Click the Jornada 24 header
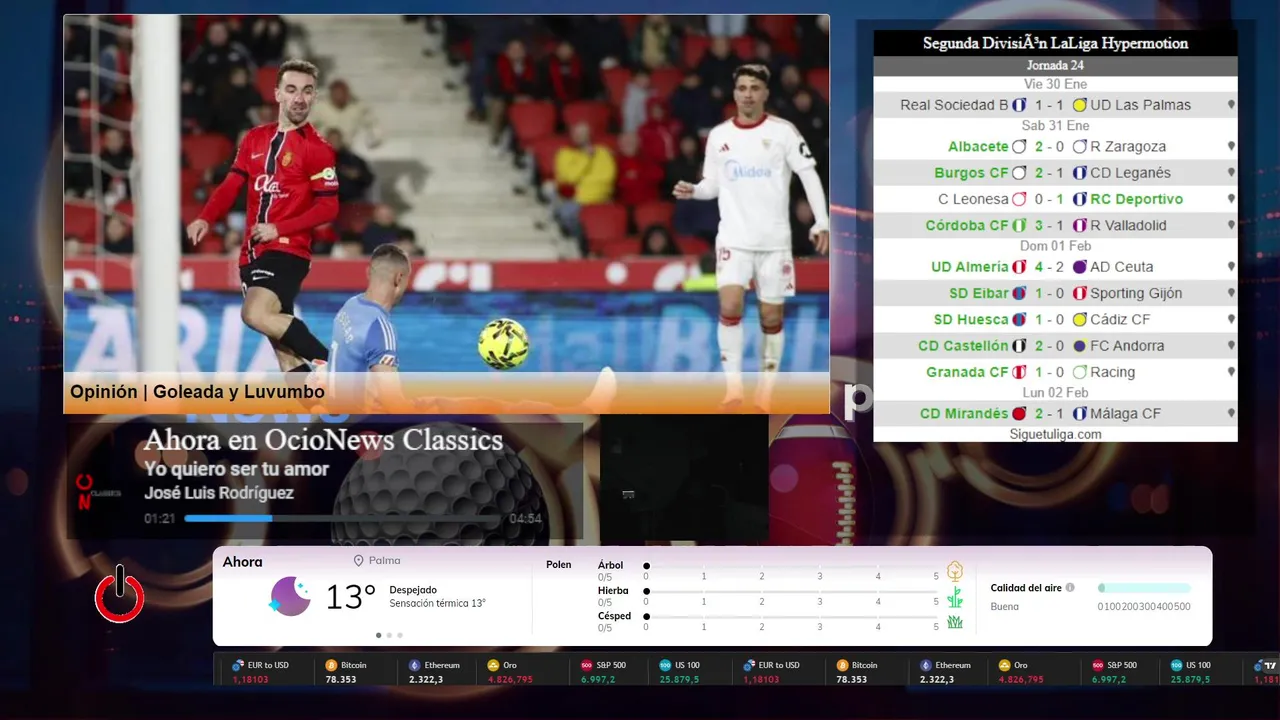 [1055, 66]
